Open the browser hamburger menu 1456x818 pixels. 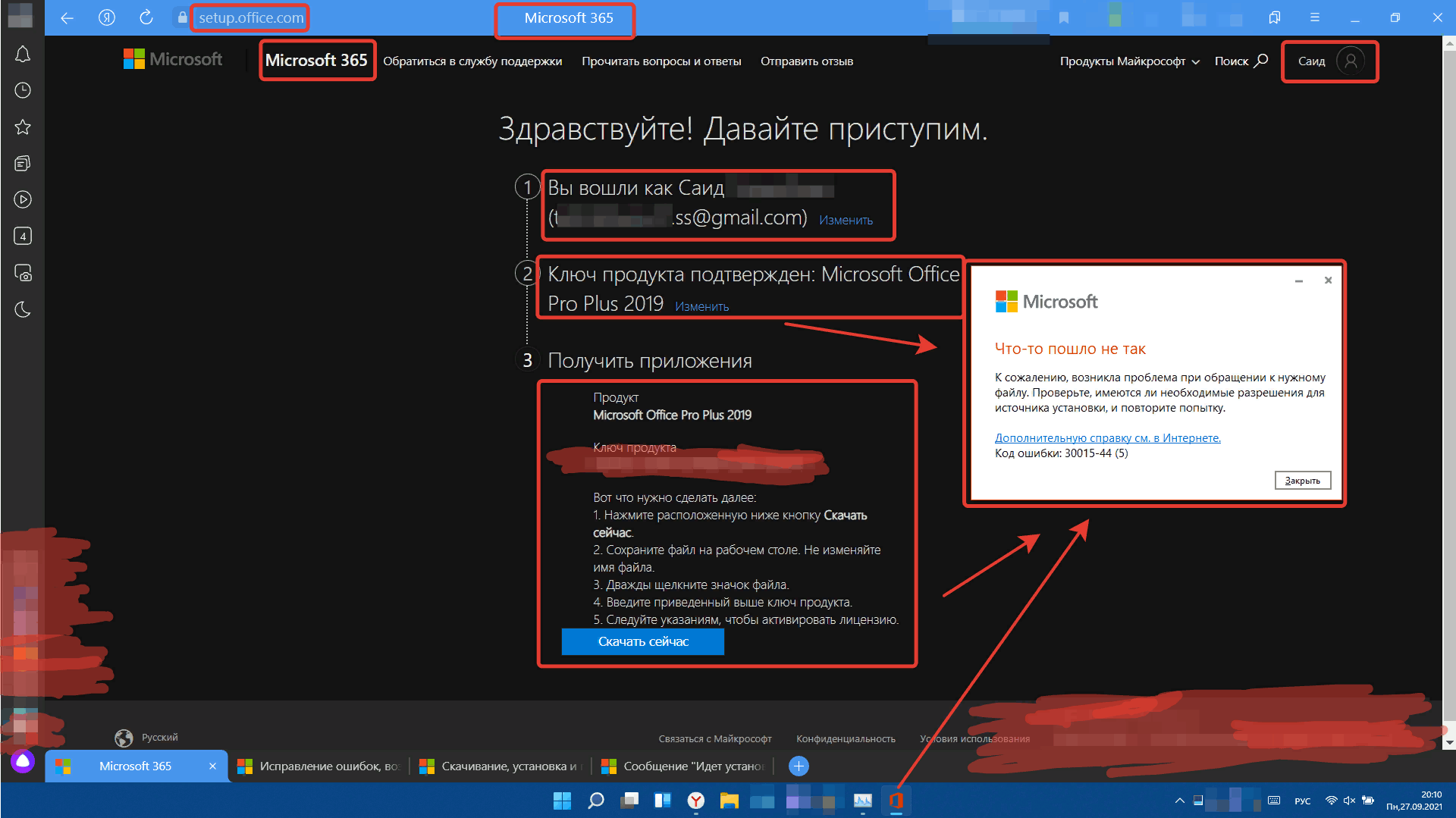pos(1315,17)
